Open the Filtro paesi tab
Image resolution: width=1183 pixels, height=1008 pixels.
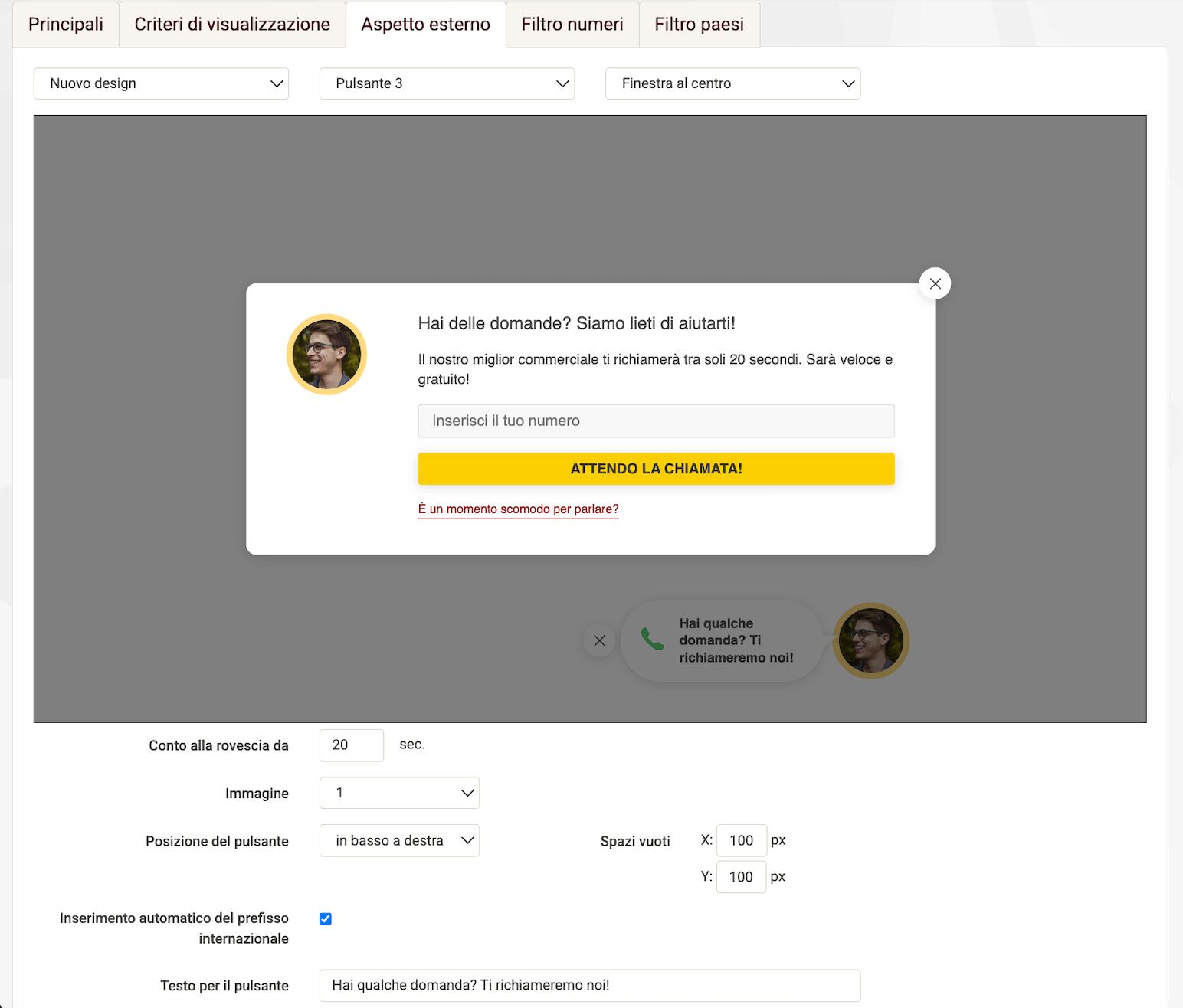700,25
